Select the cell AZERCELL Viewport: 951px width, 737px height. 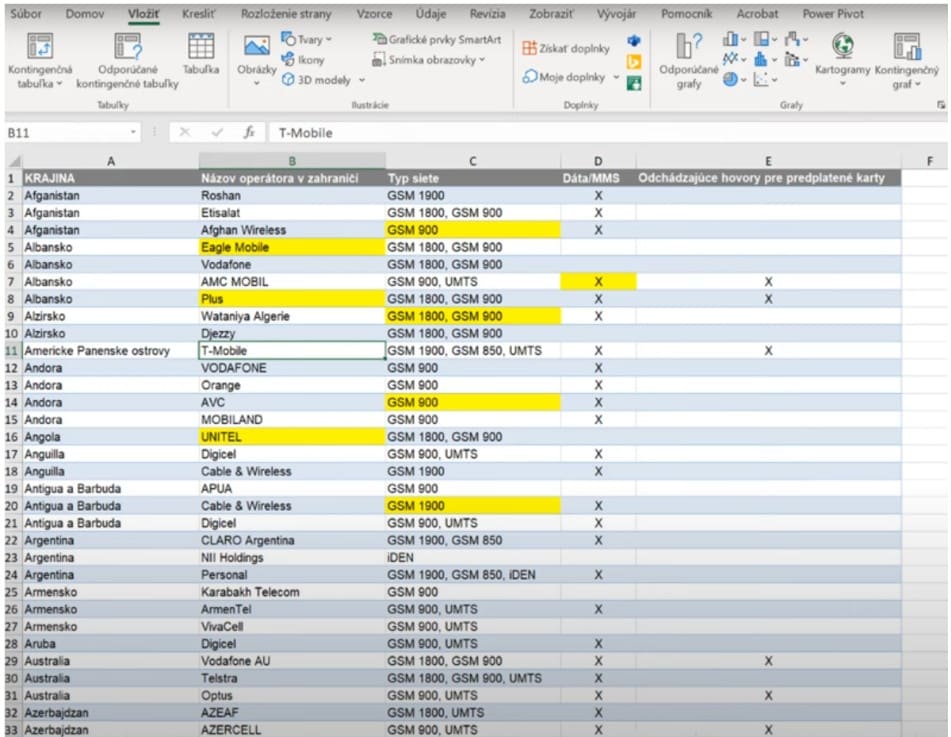[x=292, y=730]
